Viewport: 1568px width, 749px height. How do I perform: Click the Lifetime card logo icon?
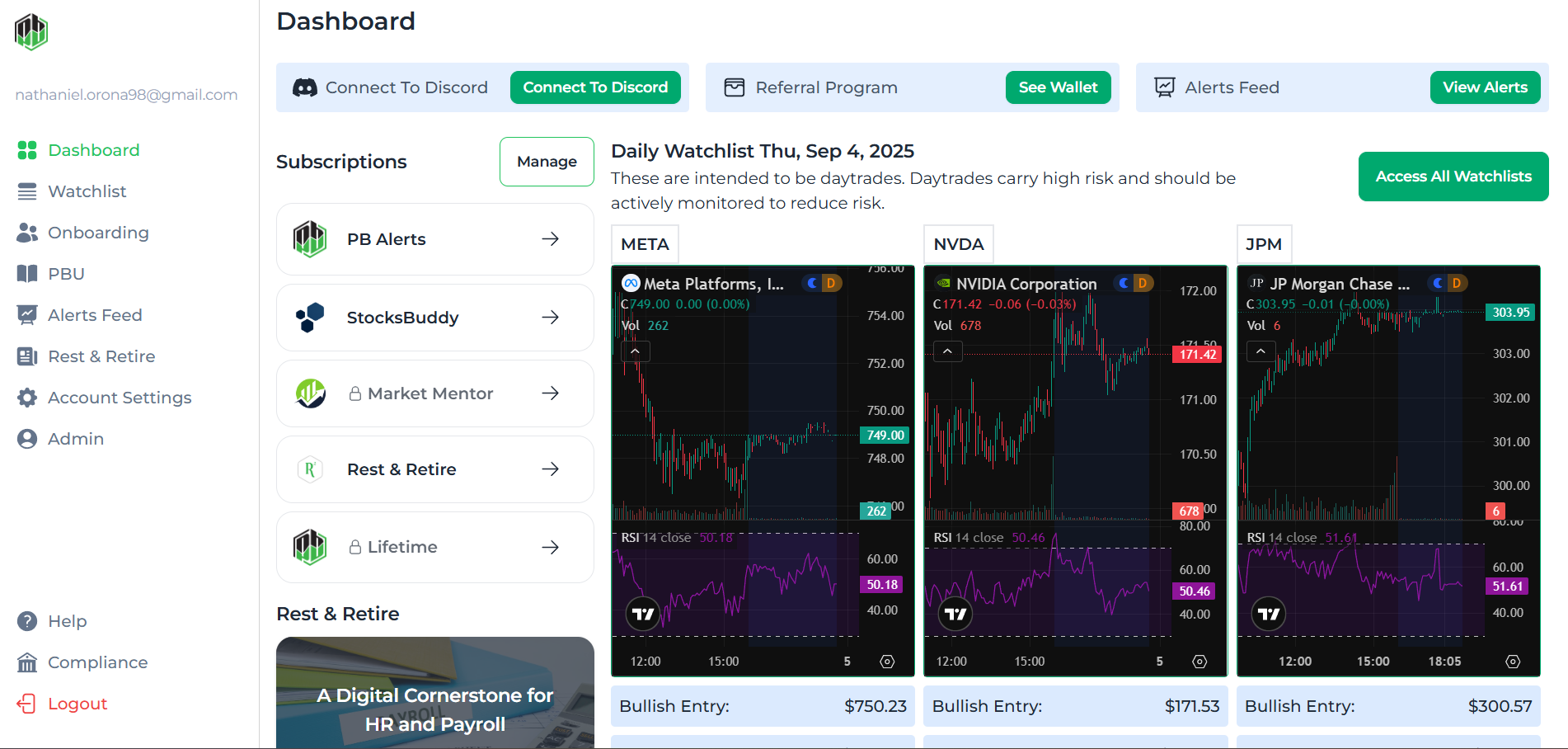(x=310, y=547)
